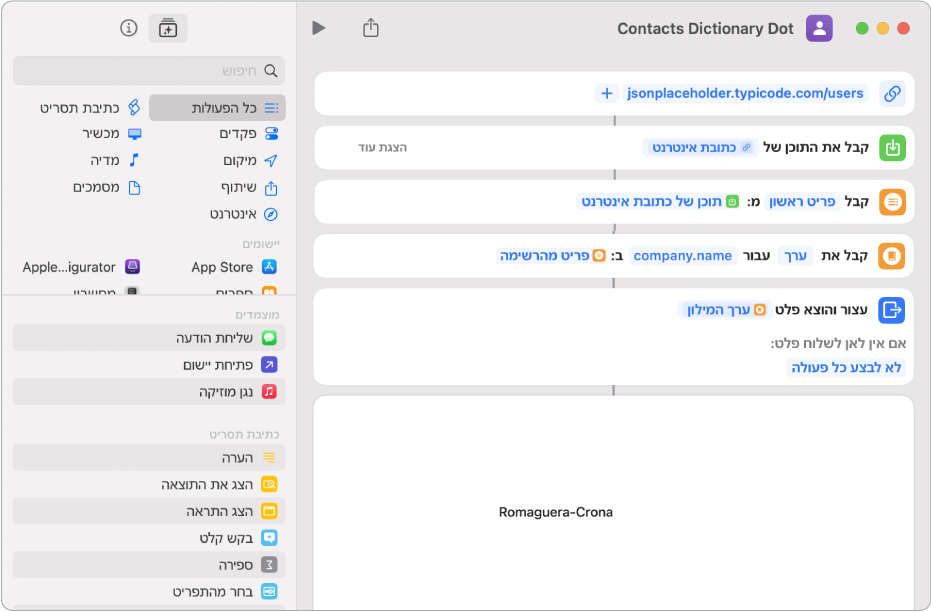Add the הצג התראה action
The width and height of the screenshot is (931, 612).
149,511
